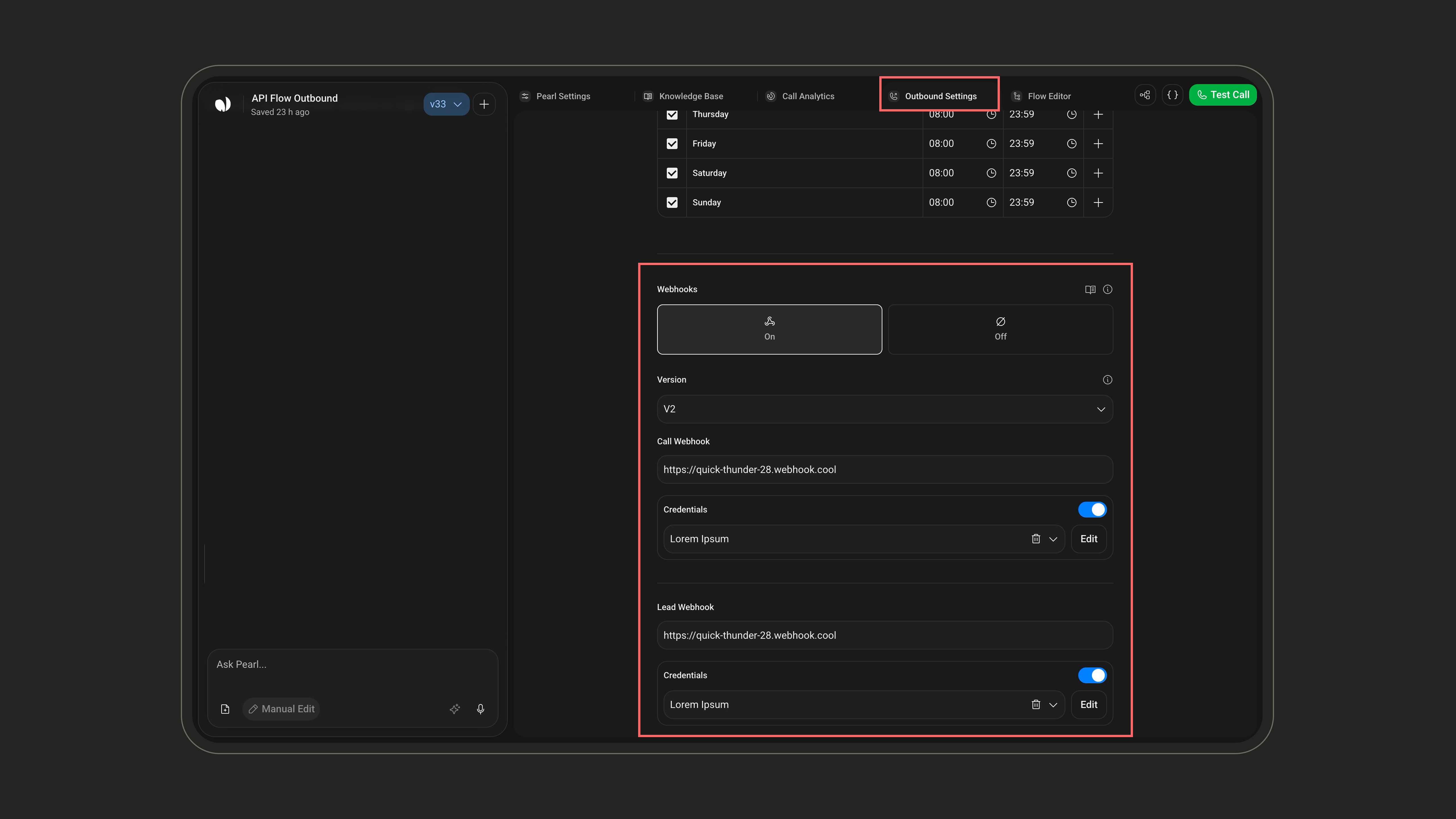
Task: Uncheck the Thursday checkbox
Action: [x=671, y=115]
